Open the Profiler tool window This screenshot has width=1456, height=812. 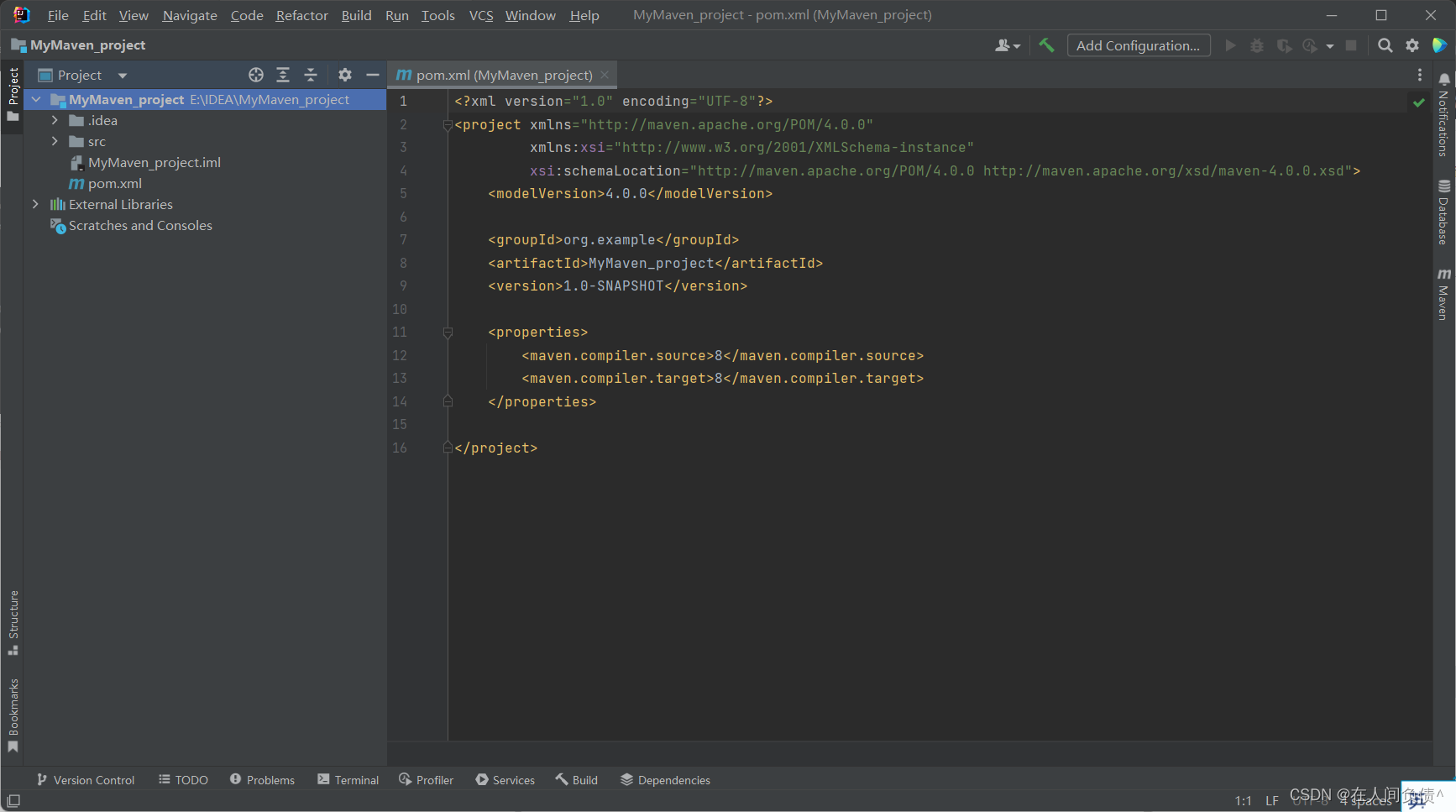(x=426, y=780)
